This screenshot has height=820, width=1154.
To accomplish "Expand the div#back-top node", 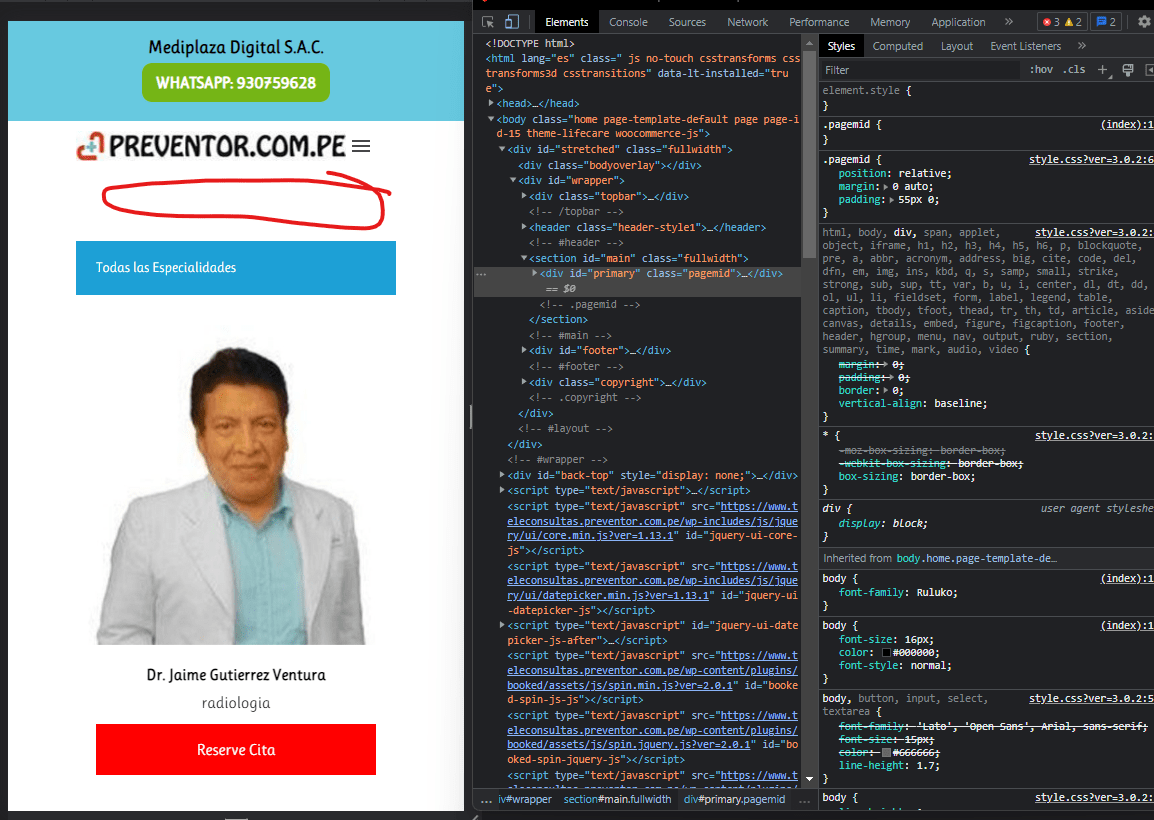I will point(502,476).
